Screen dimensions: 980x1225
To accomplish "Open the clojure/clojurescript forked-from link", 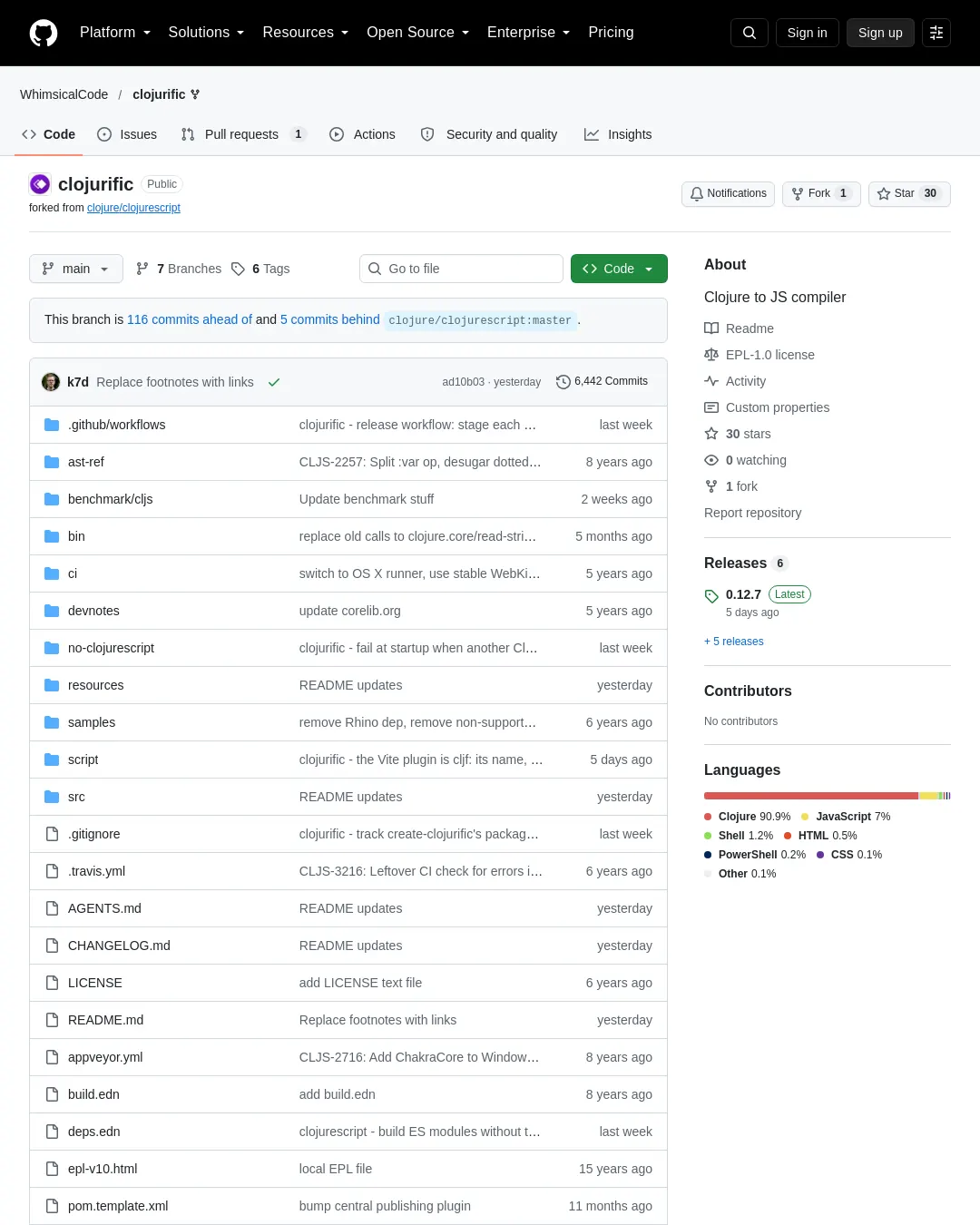I will [133, 208].
